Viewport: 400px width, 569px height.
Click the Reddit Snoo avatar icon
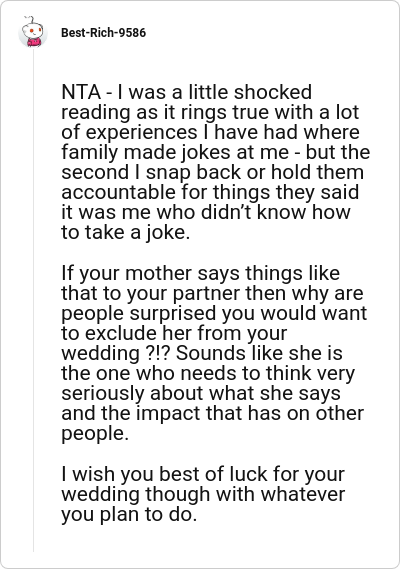(33, 33)
